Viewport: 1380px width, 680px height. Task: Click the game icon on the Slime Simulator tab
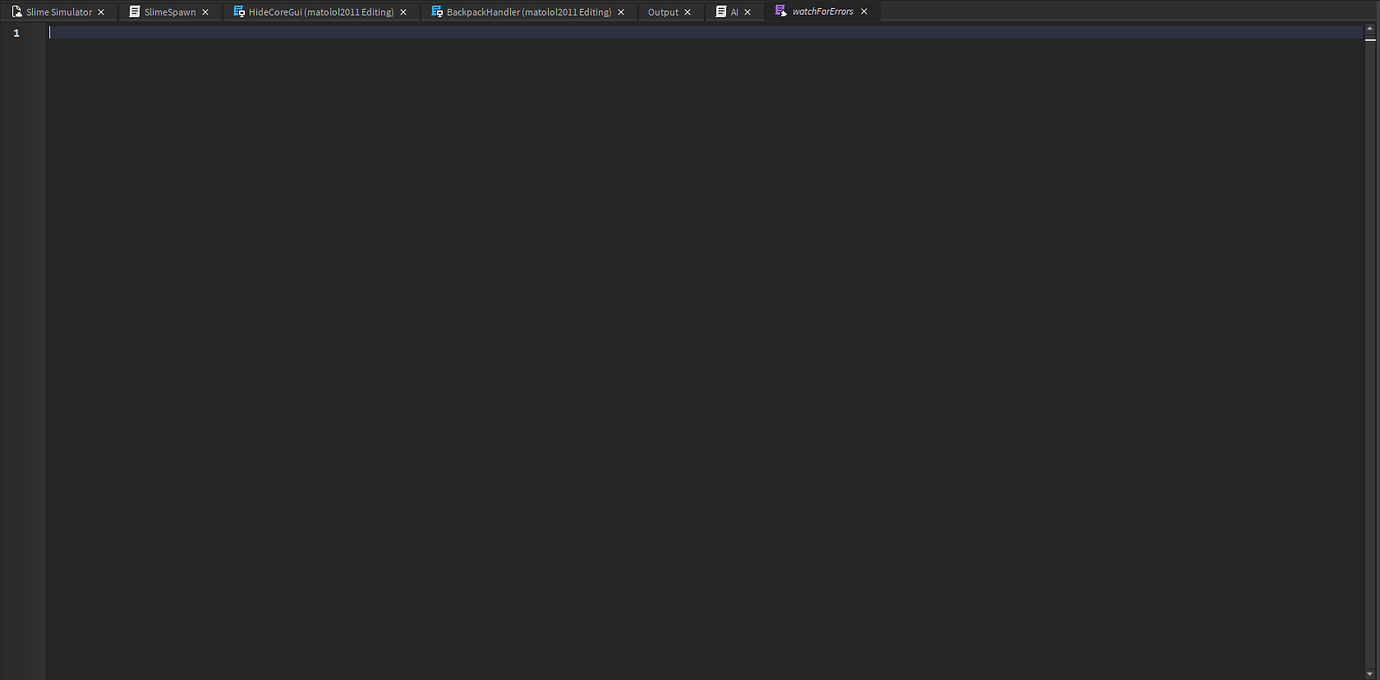[x=16, y=11]
